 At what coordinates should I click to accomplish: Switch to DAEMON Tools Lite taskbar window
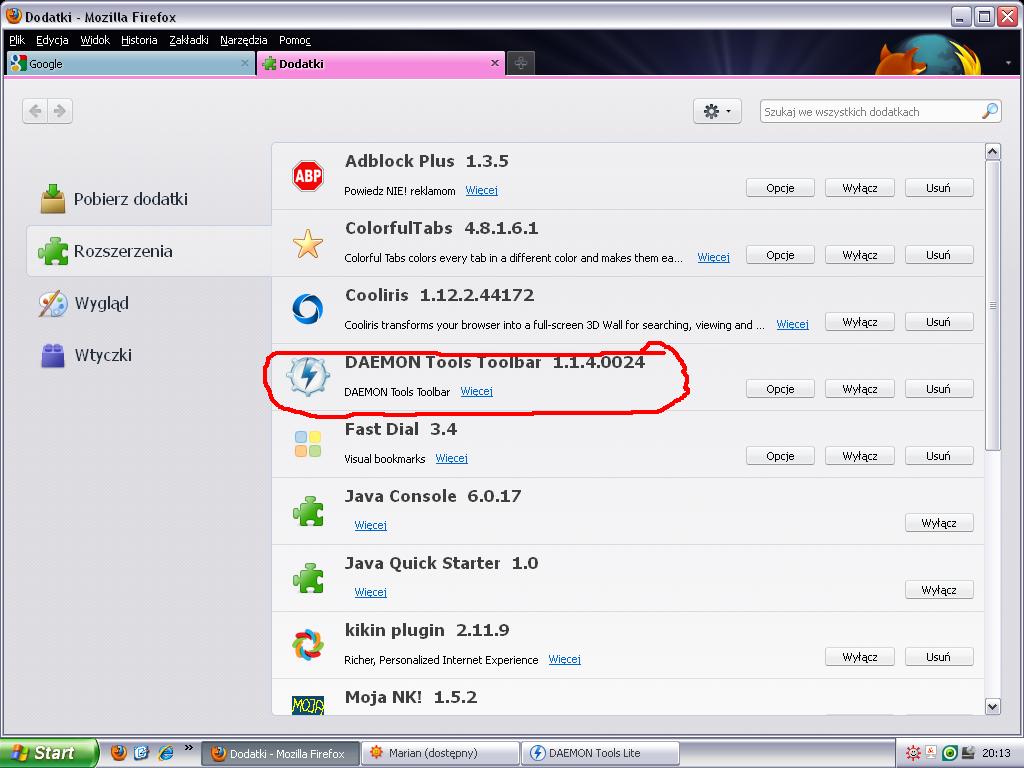click(x=601, y=753)
